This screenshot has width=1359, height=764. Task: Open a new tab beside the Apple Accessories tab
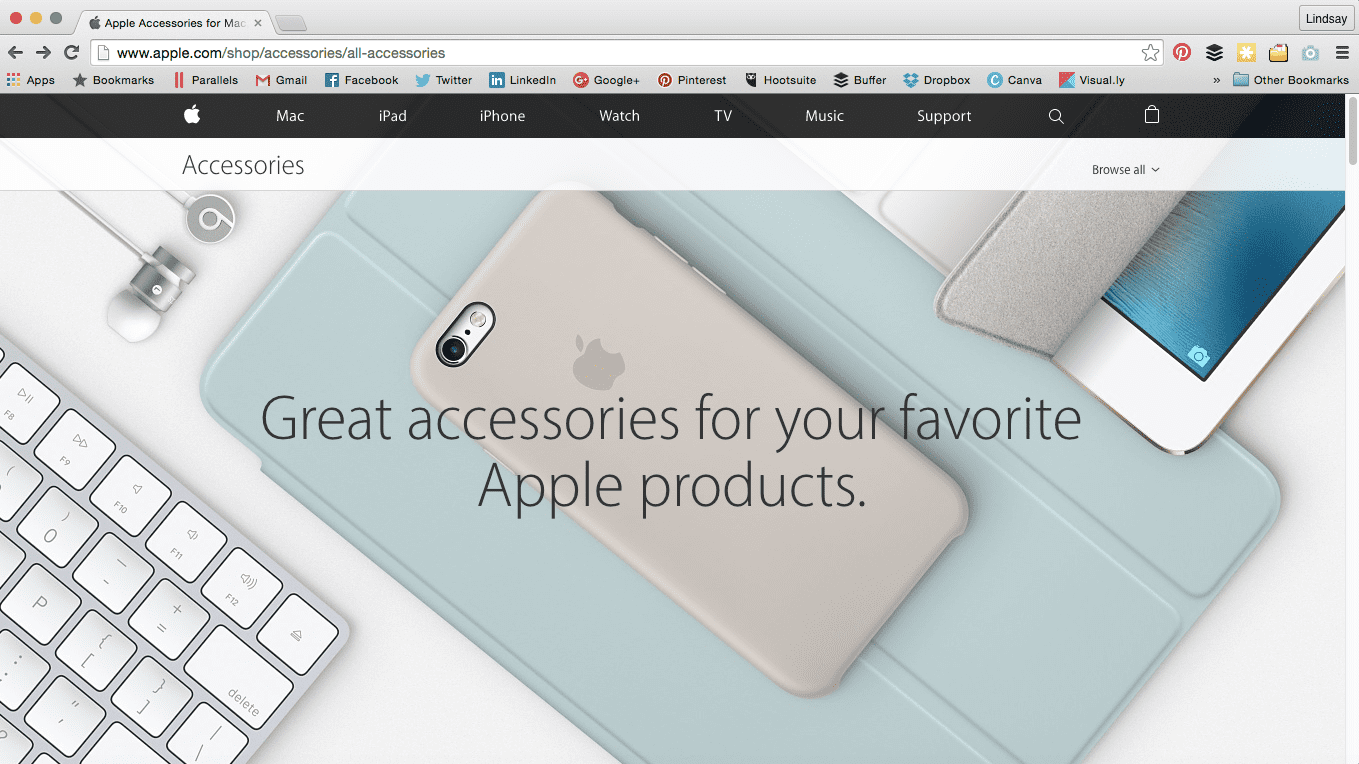pyautogui.click(x=290, y=23)
